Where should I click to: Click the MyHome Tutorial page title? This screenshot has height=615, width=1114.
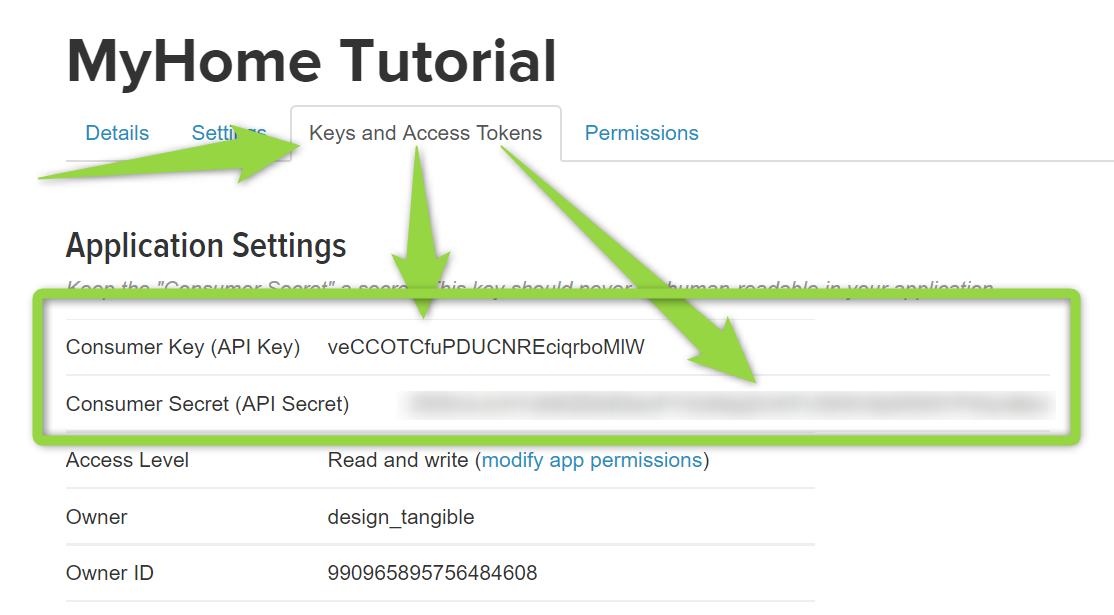click(311, 61)
